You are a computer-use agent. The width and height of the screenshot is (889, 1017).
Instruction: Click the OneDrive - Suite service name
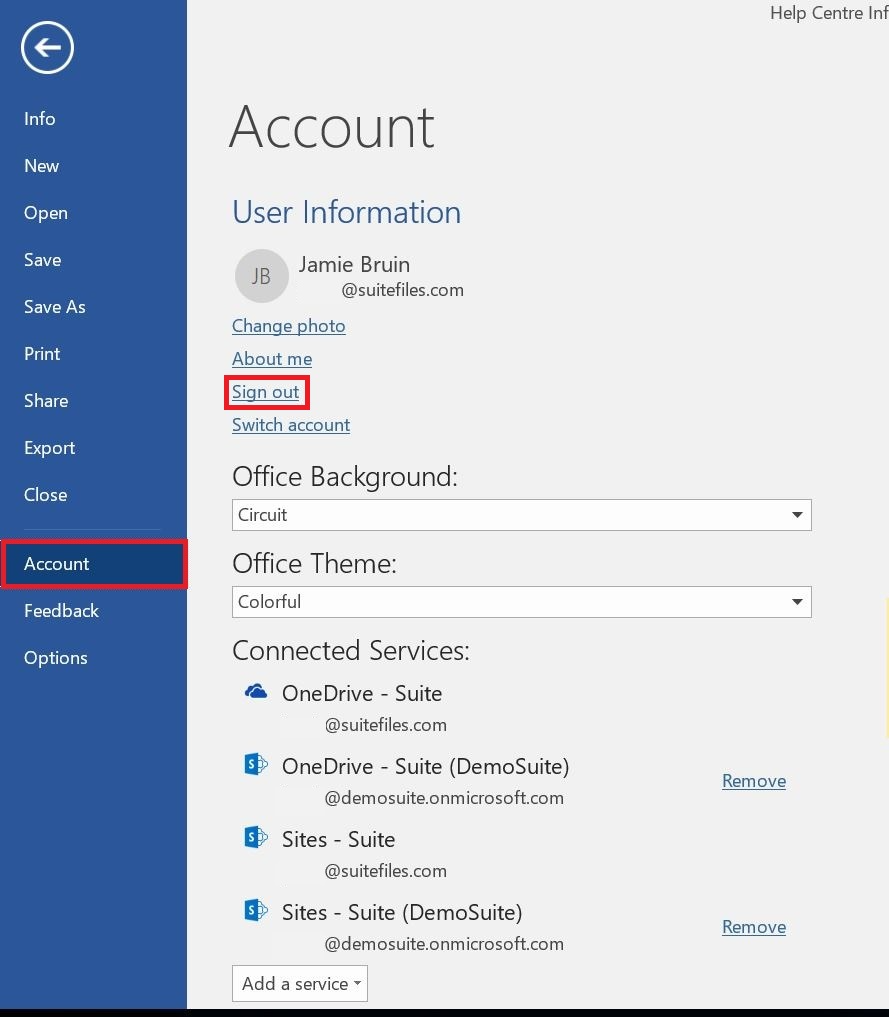362,693
